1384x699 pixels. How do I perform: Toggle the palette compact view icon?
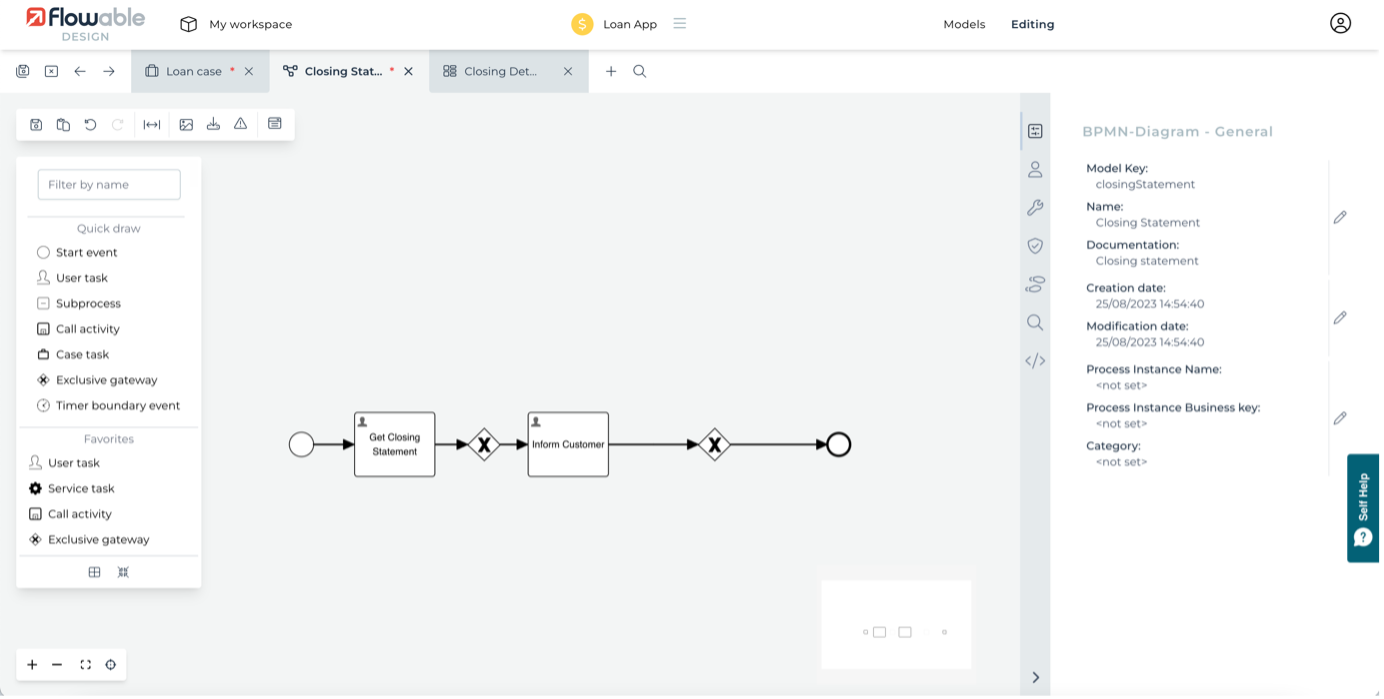[123, 572]
